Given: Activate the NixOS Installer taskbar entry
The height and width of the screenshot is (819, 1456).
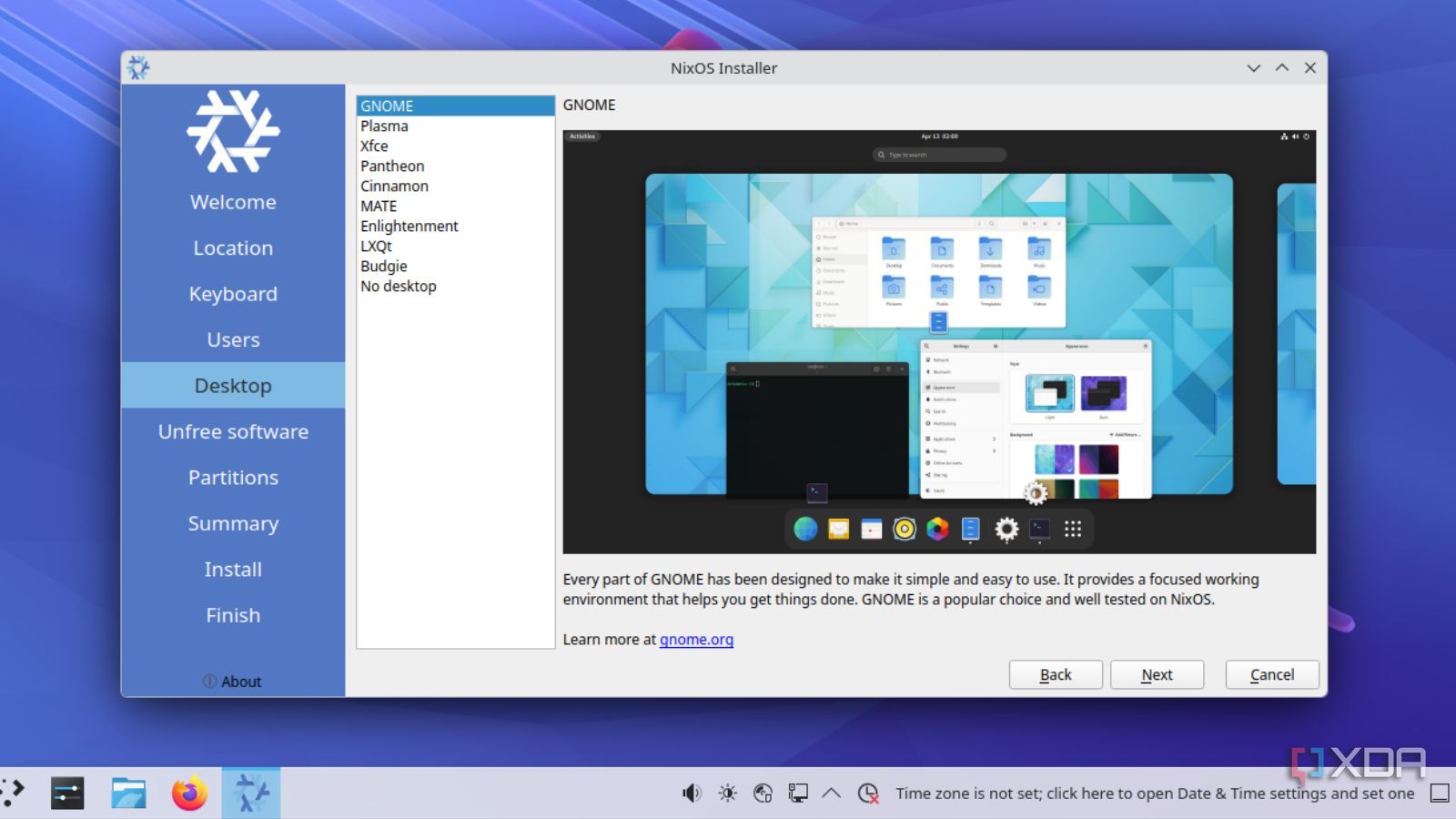Looking at the screenshot, I should (x=251, y=794).
